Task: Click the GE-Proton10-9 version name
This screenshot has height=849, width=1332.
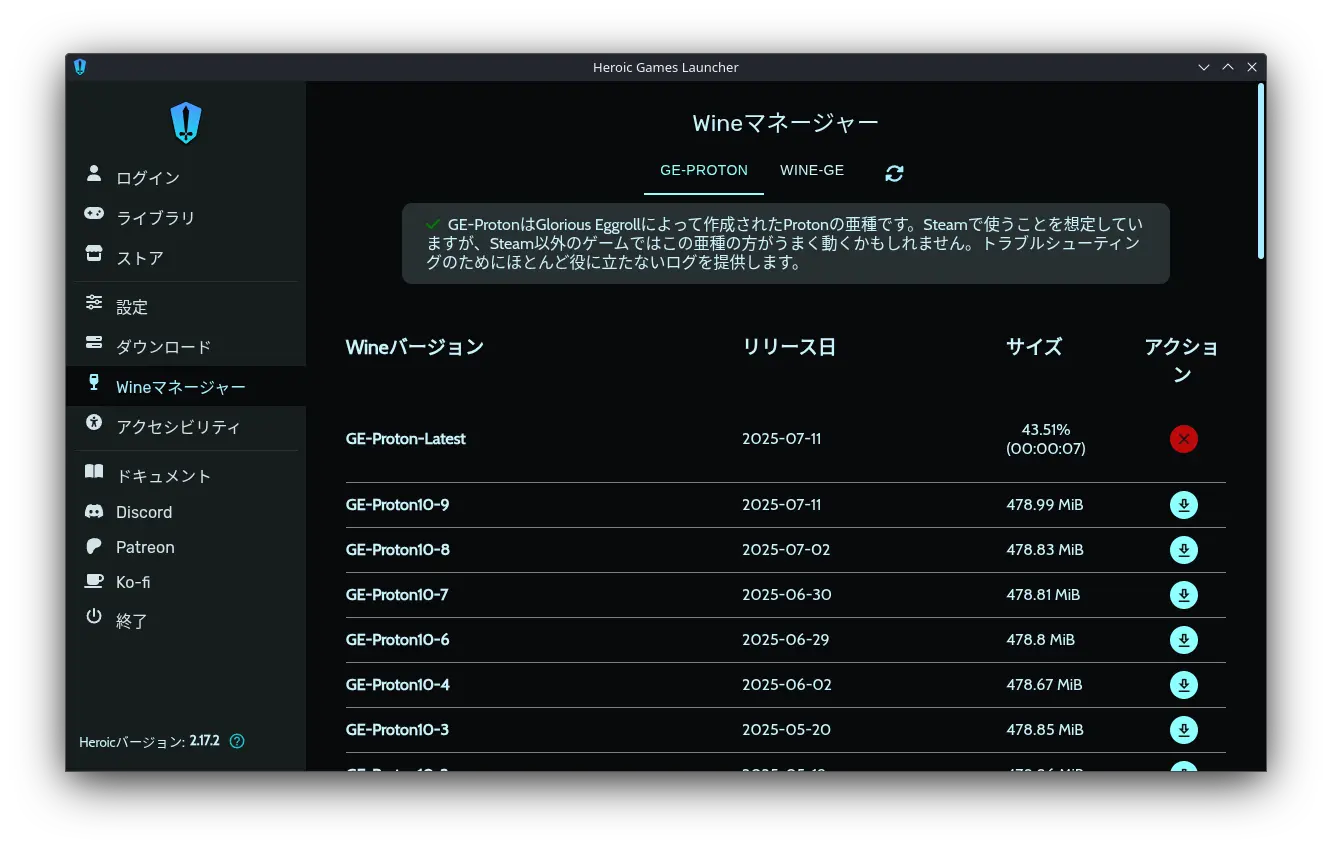Action: (x=398, y=505)
